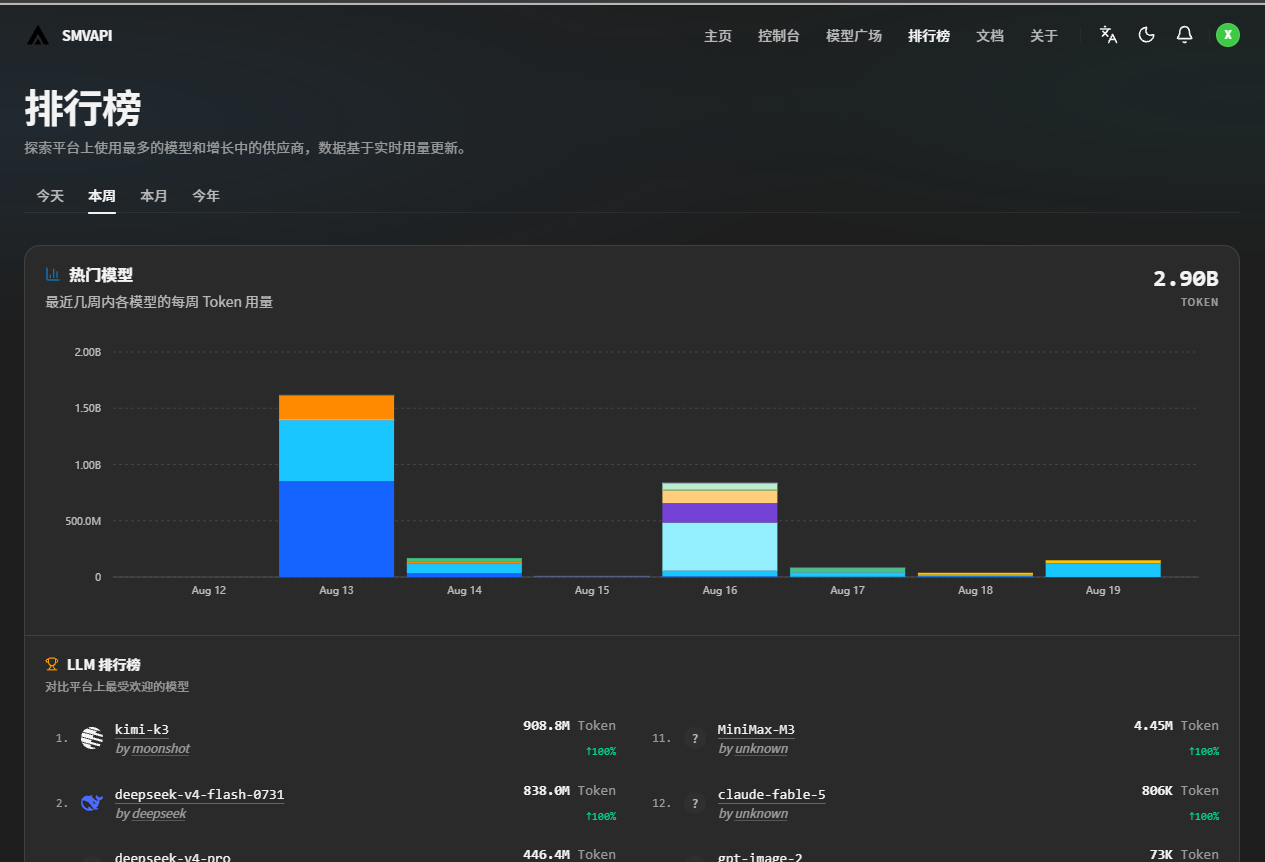Screen dimensions: 1265x862
Task: Click the light cyan segment of Aug 16 bar
Action: pos(719,546)
